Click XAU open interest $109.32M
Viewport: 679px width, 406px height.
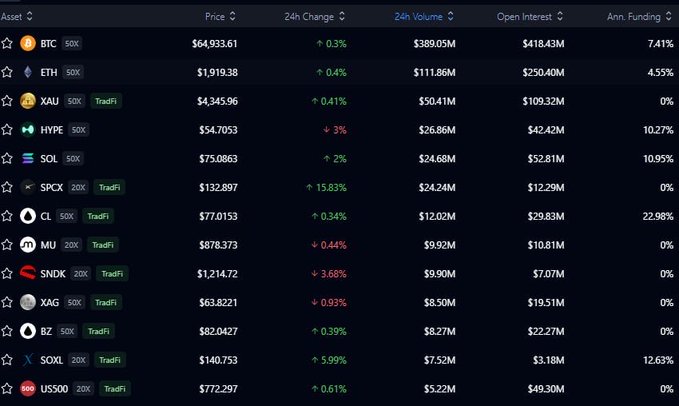click(x=543, y=101)
